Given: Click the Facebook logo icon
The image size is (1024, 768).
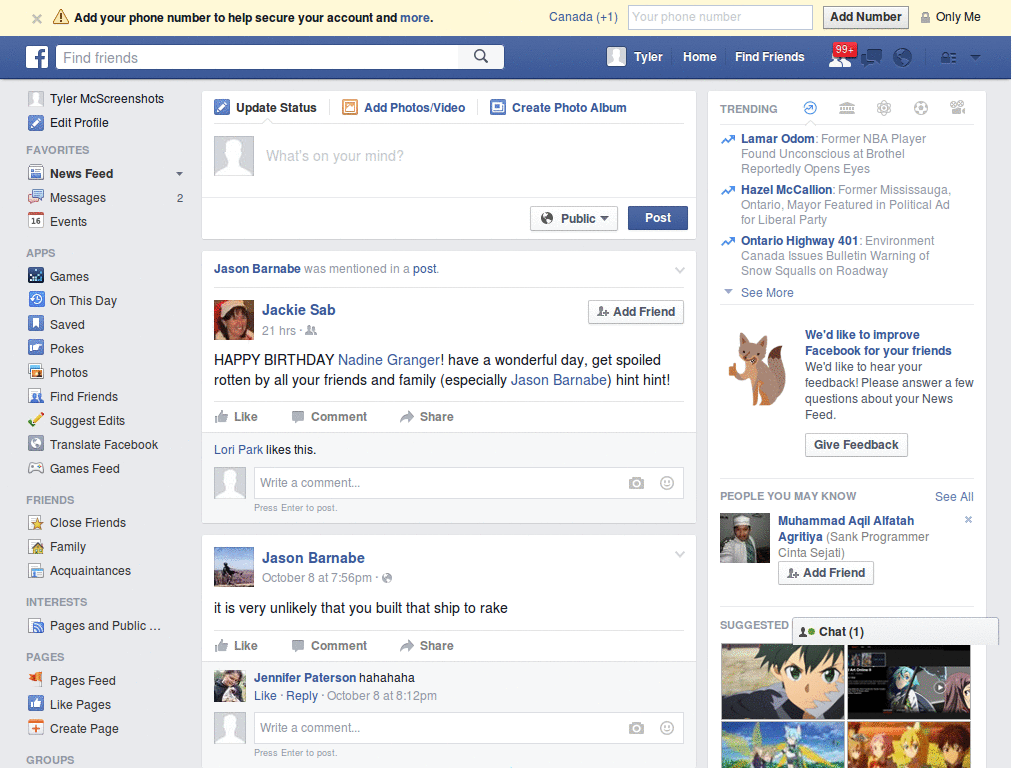Looking at the screenshot, I should [x=37, y=57].
